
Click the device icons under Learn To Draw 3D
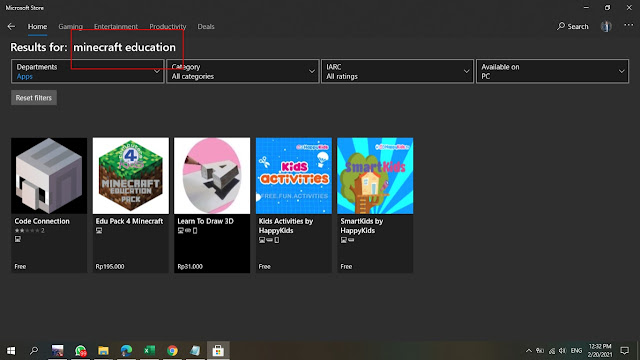tap(187, 231)
